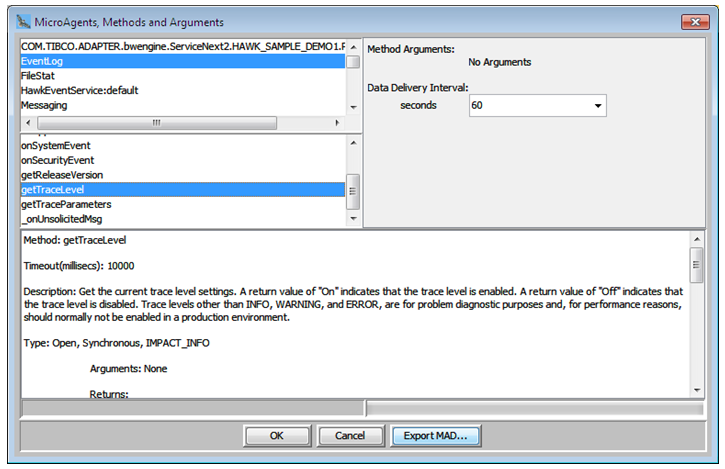This screenshot has width=725, height=469.
Task: Select the Messaging microagent
Action: click(x=183, y=105)
